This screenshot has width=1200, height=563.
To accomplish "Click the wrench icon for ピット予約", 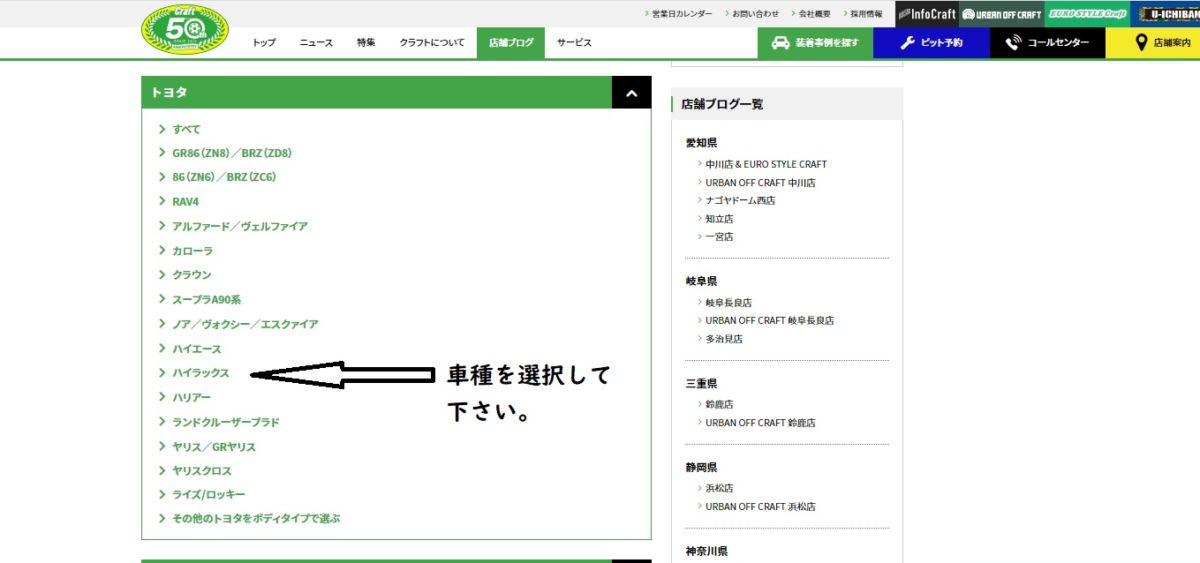I will [x=907, y=43].
